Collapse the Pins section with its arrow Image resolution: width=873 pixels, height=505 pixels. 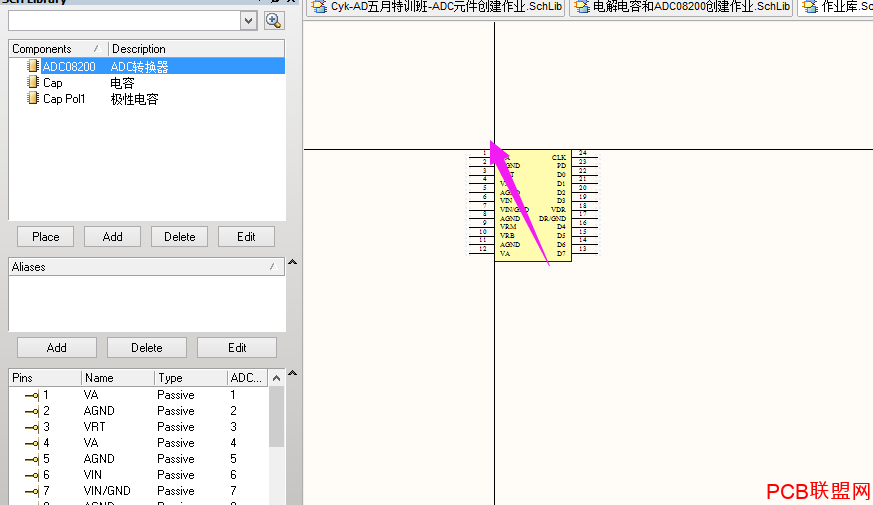tap(292, 373)
